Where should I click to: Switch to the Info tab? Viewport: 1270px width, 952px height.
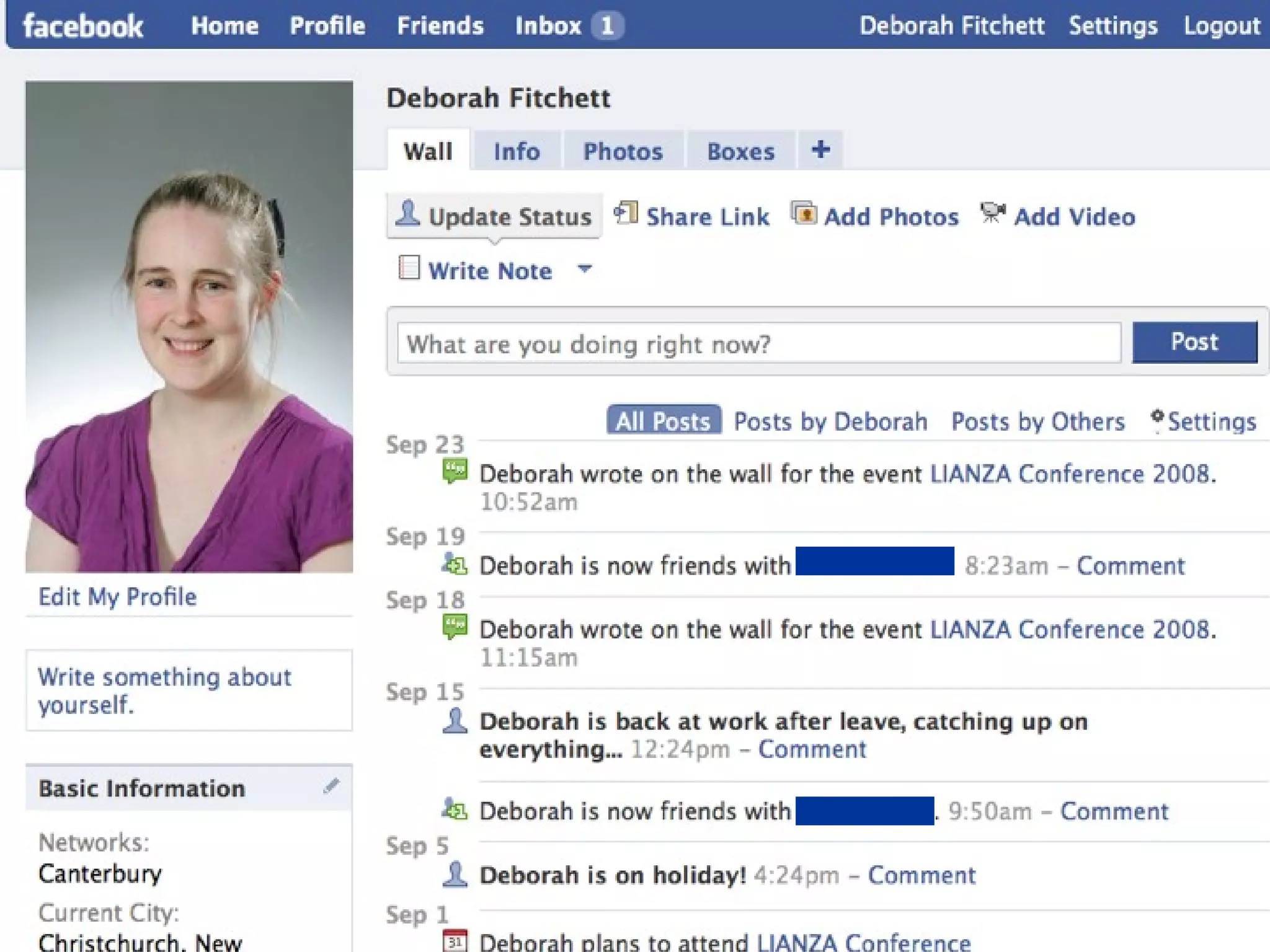click(x=517, y=151)
